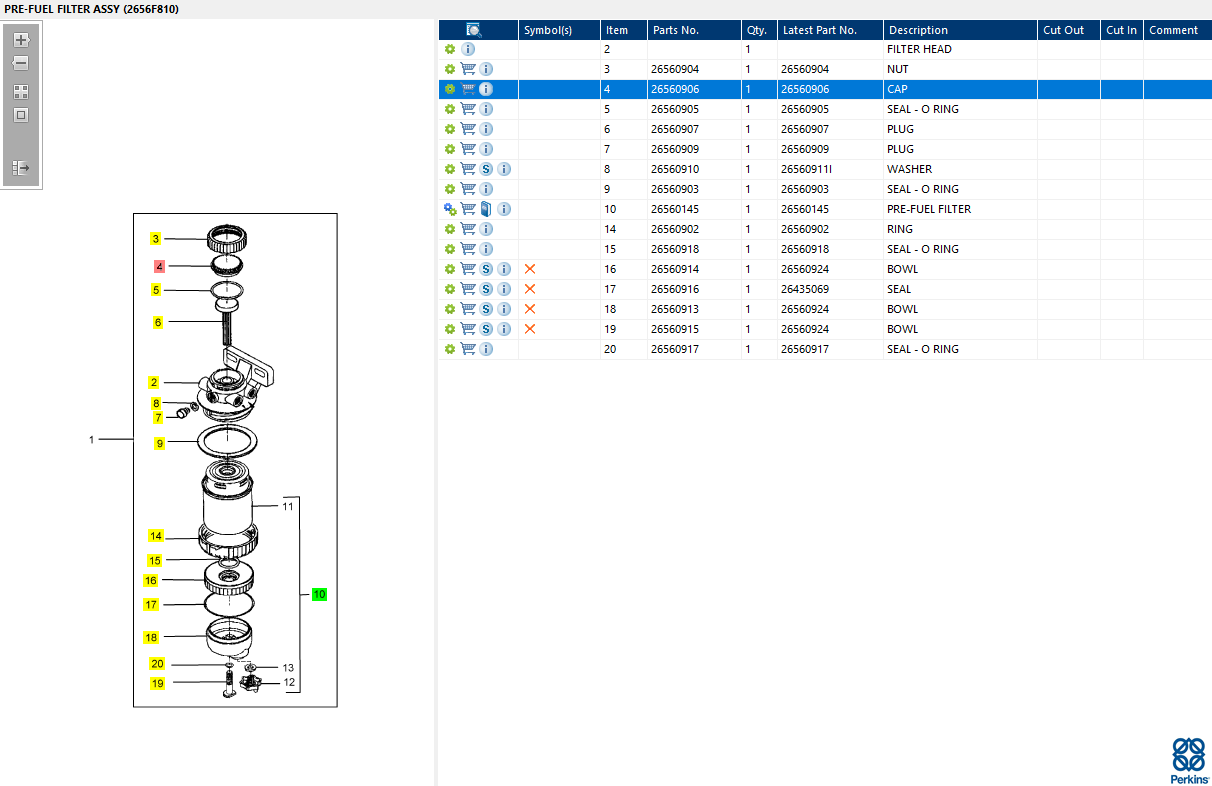Image resolution: width=1212 pixels, height=786 pixels.
Task: Add NUT item 3 to shopping cart
Action: 468,69
